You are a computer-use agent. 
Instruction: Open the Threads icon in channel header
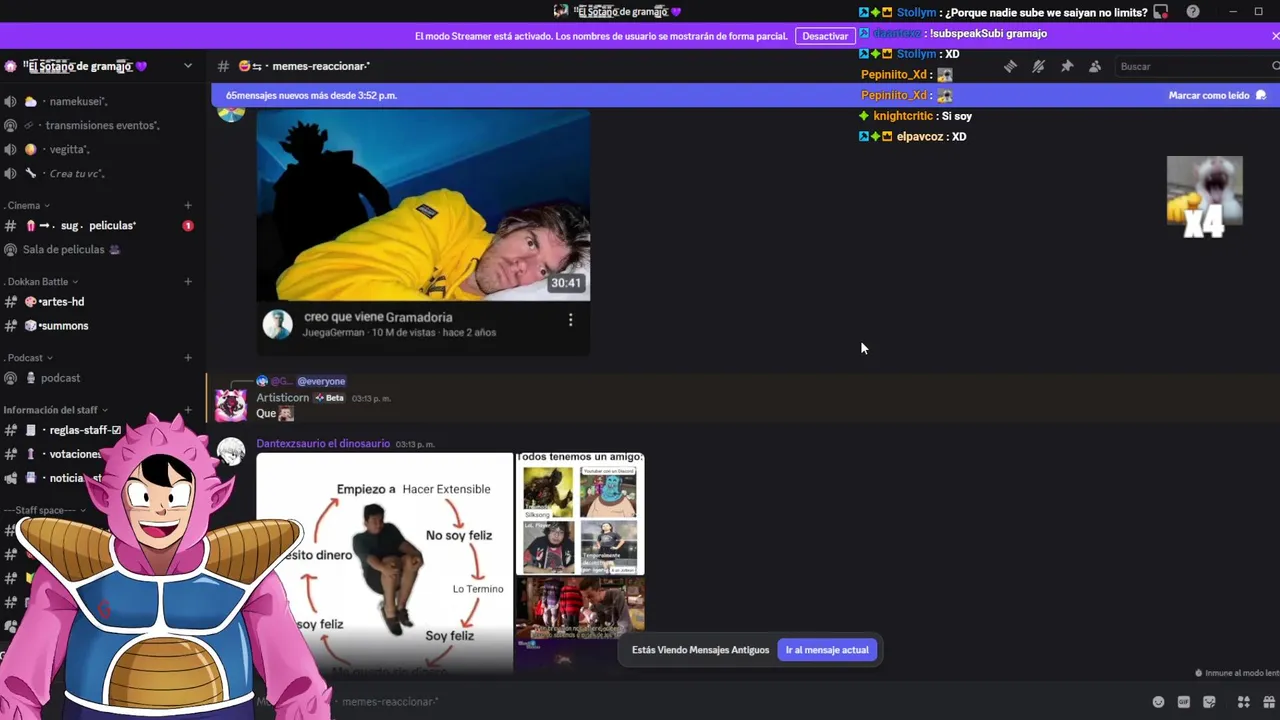tap(1010, 66)
